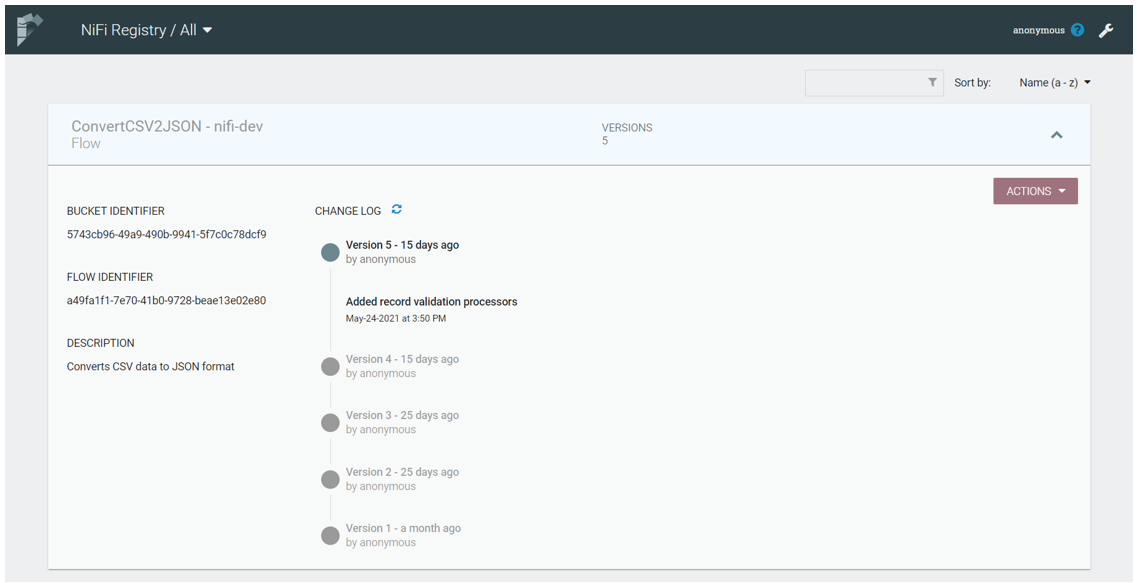Screen dimensions: 1137x583
Task: Click the 'Converts CSV data to JSON format' description
Action: [151, 366]
